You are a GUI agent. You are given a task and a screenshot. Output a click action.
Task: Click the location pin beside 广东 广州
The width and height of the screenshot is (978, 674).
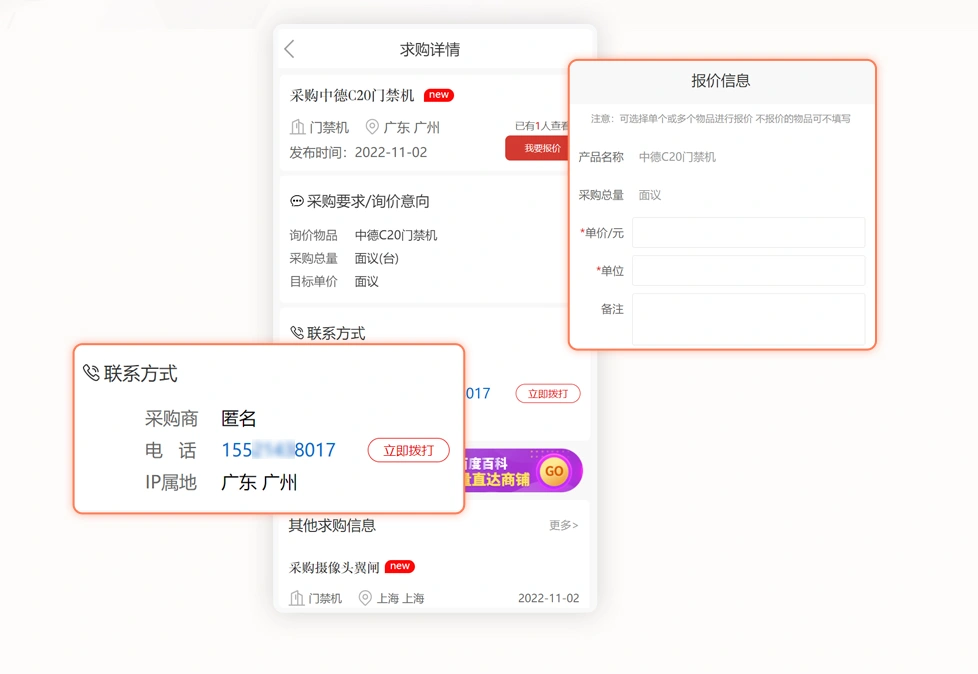(x=372, y=127)
